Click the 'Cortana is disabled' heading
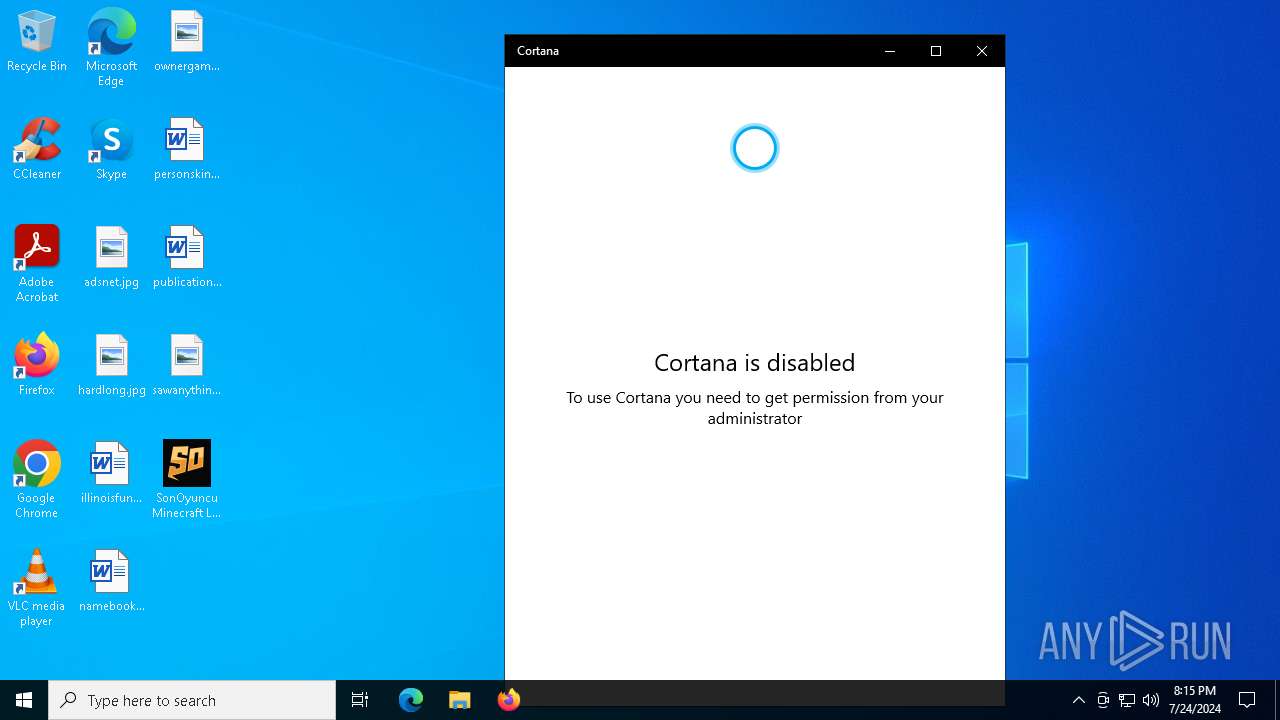1280x720 pixels. pyautogui.click(x=755, y=362)
